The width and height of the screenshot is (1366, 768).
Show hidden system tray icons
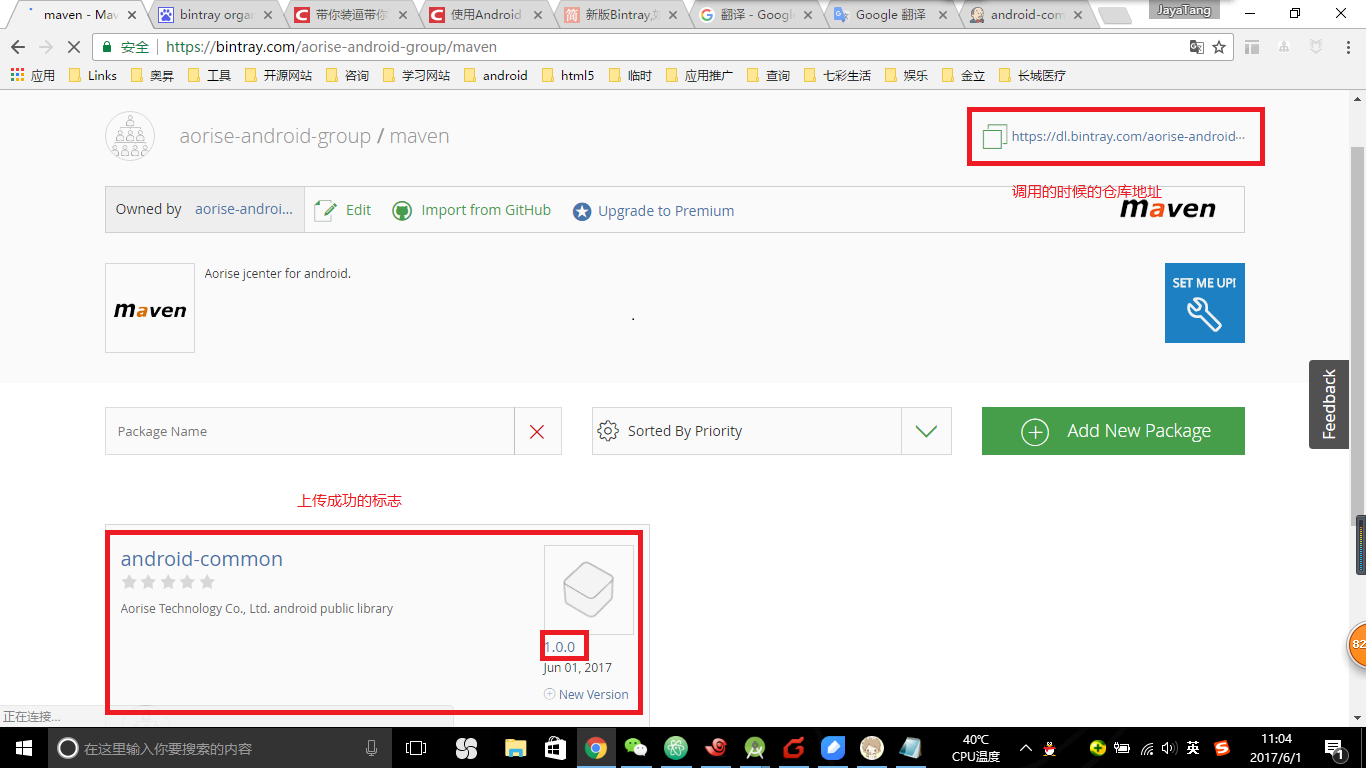coord(1026,748)
